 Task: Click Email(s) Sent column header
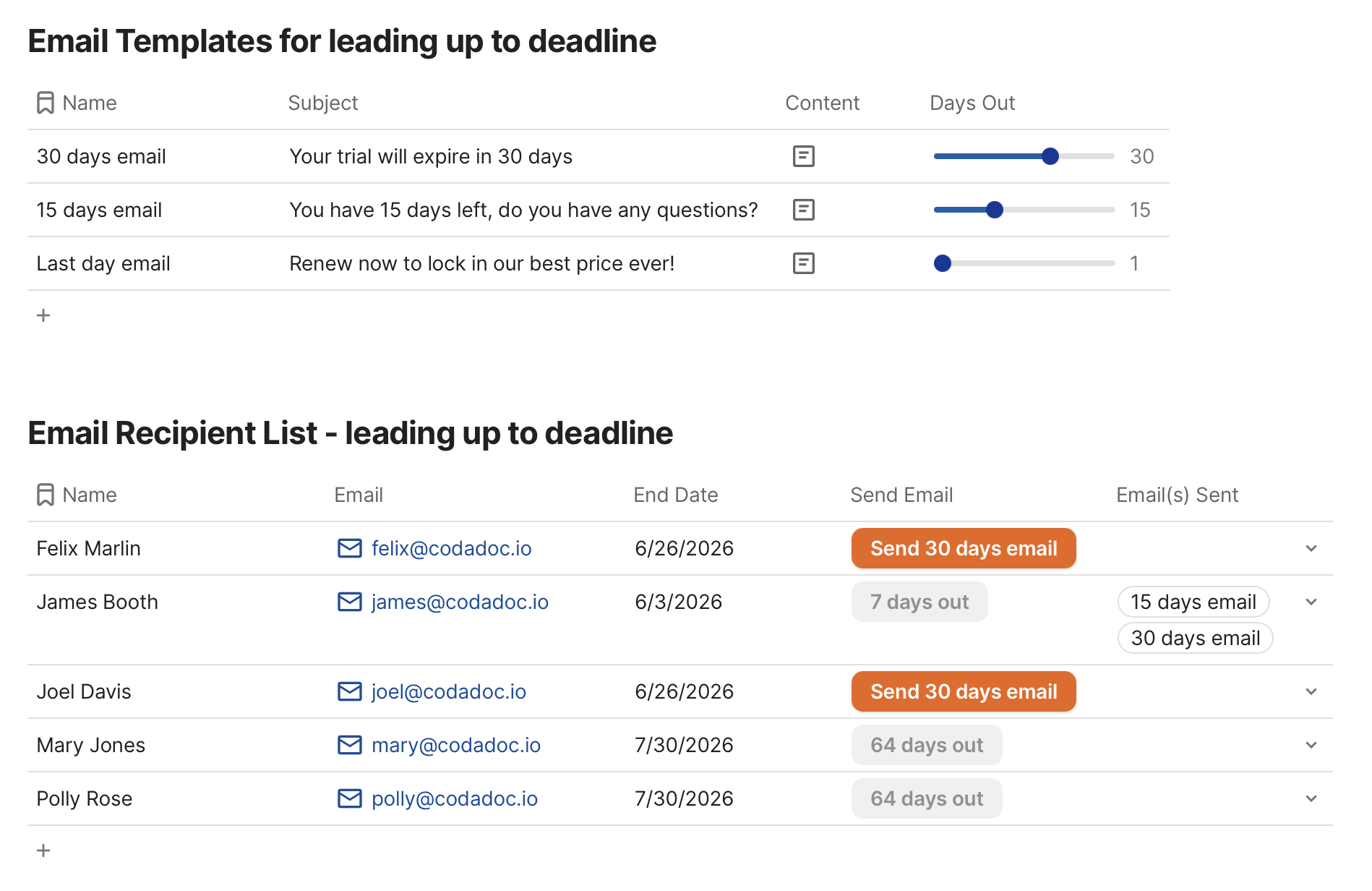point(1177,495)
